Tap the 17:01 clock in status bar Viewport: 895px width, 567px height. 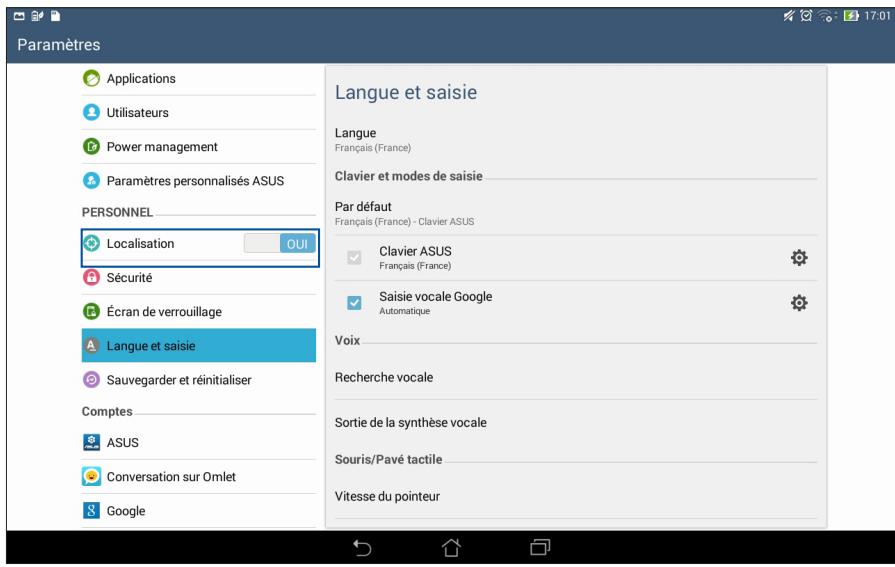[877, 16]
